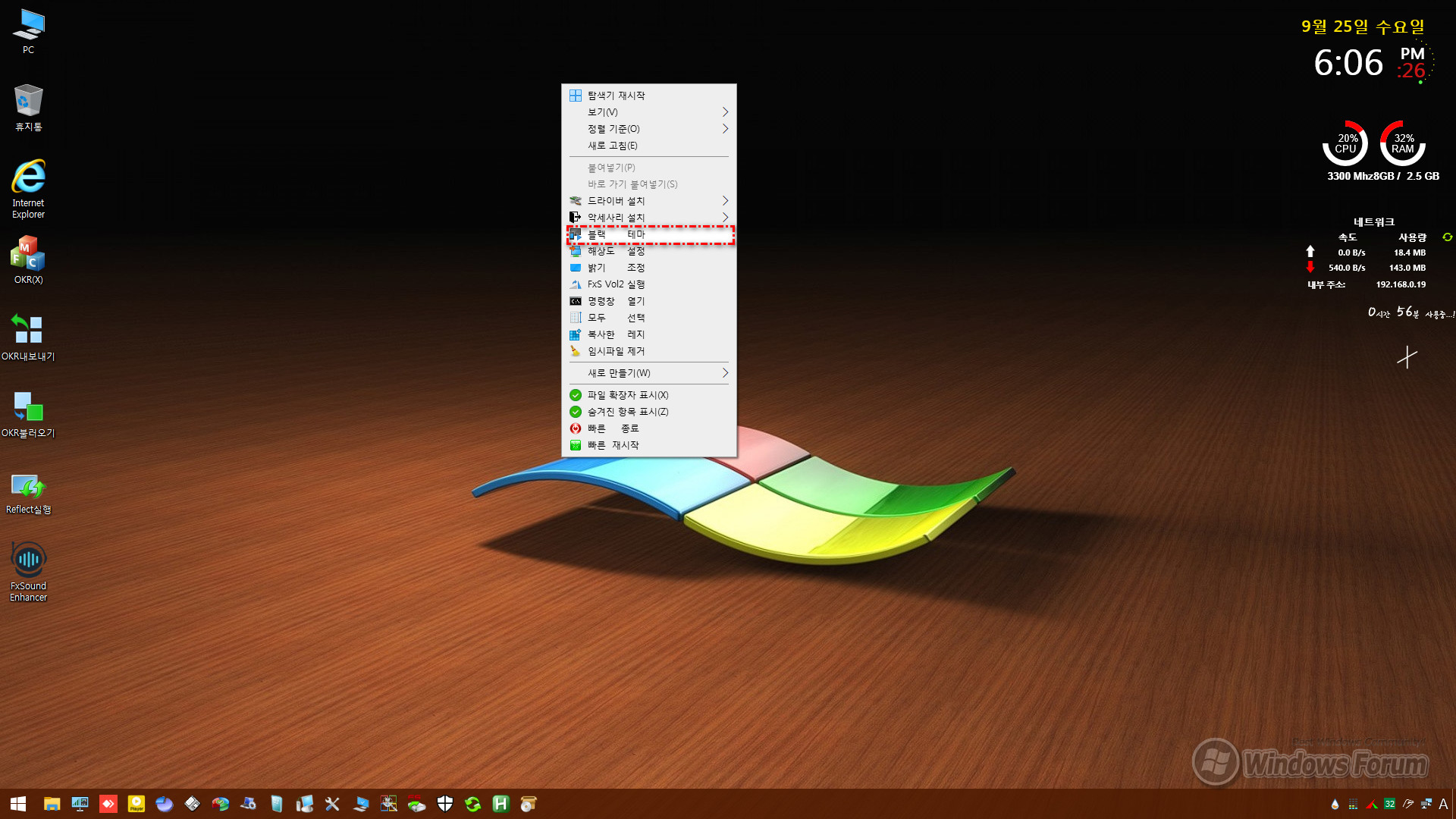Open the Reflect실행 desktop shortcut
This screenshot has height=819, width=1456.
(28, 494)
